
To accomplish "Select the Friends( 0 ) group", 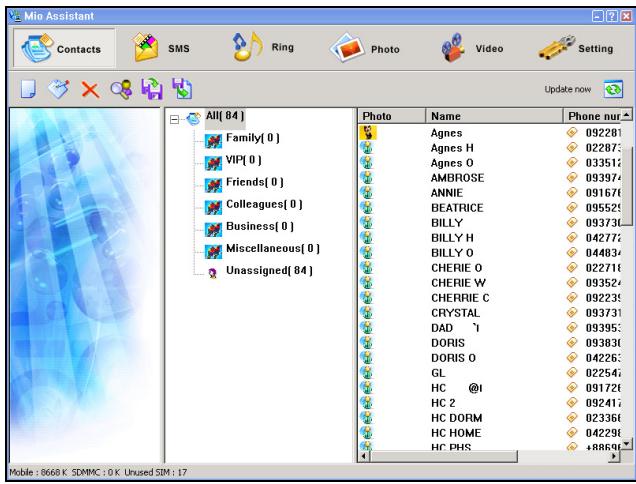I will pos(255,182).
